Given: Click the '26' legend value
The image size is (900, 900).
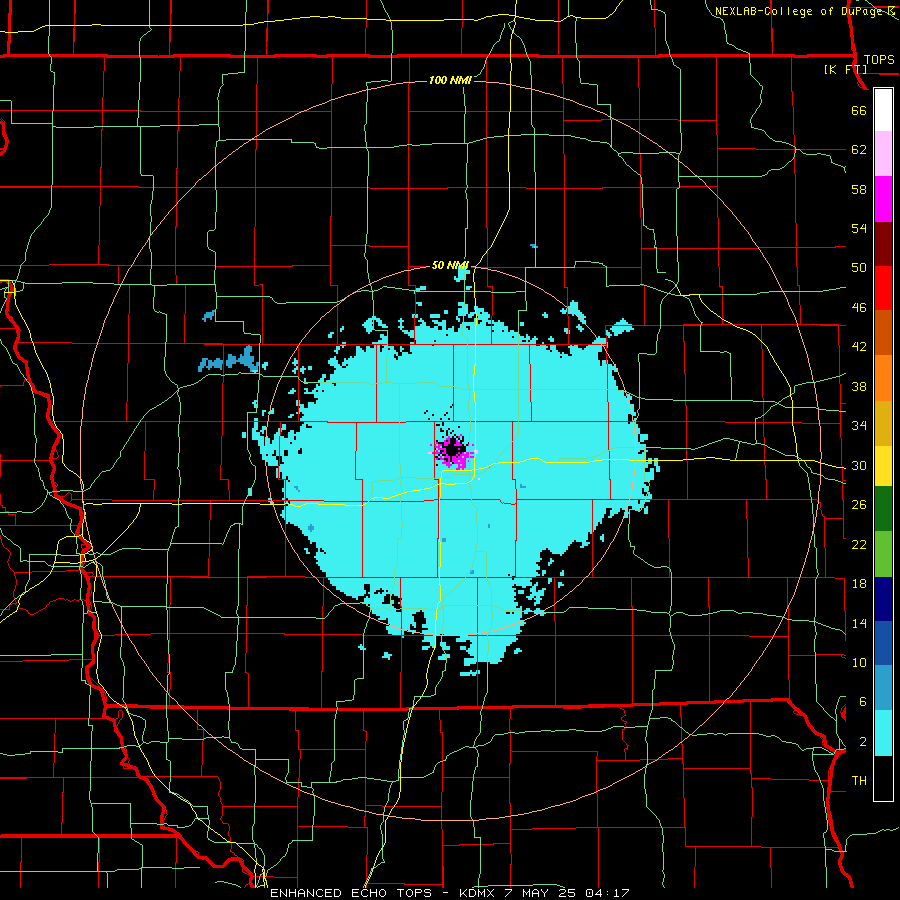Looking at the screenshot, I should point(859,505).
